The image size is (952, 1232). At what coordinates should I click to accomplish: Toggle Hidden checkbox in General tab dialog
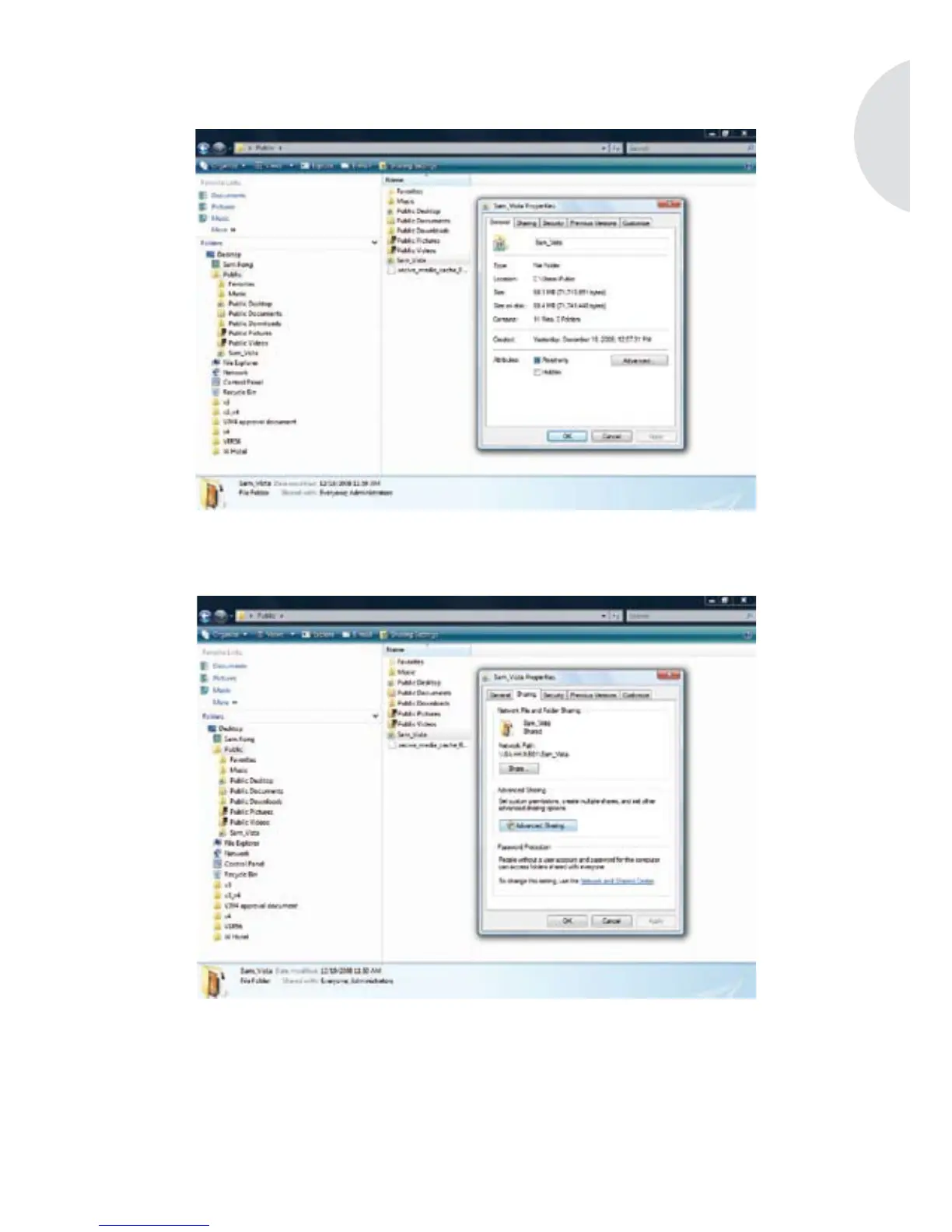tap(537, 373)
